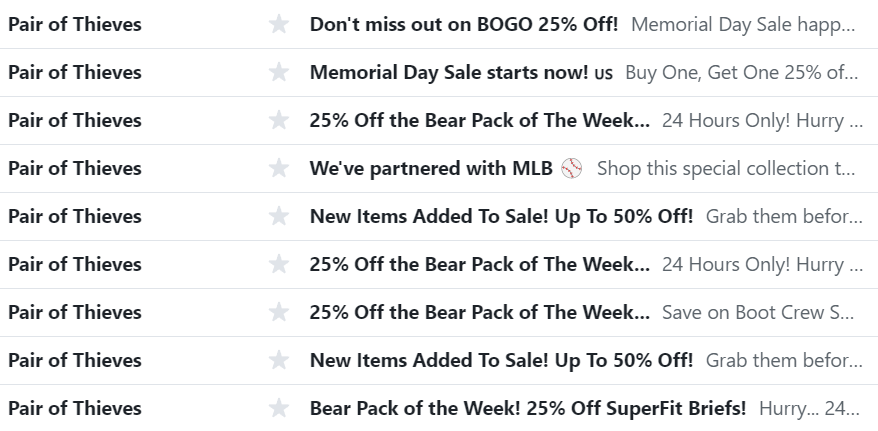Image resolution: width=878 pixels, height=431 pixels.
Task: Star the "Memorial Day Sale starts now" email
Action: [x=279, y=72]
